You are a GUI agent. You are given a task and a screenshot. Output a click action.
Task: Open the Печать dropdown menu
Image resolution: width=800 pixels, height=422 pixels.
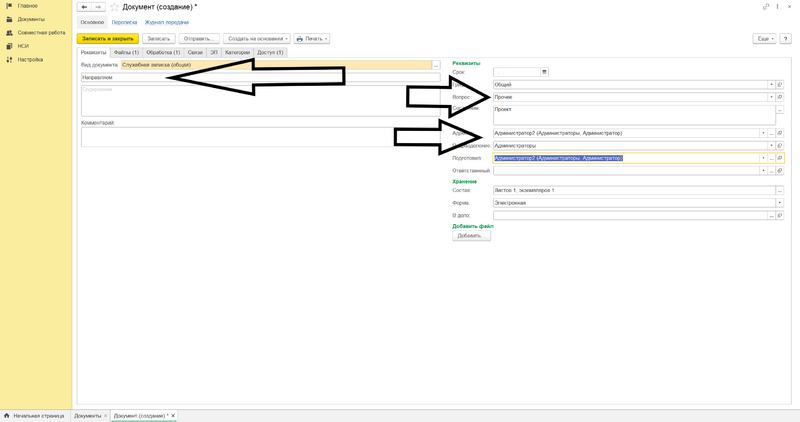(312, 39)
